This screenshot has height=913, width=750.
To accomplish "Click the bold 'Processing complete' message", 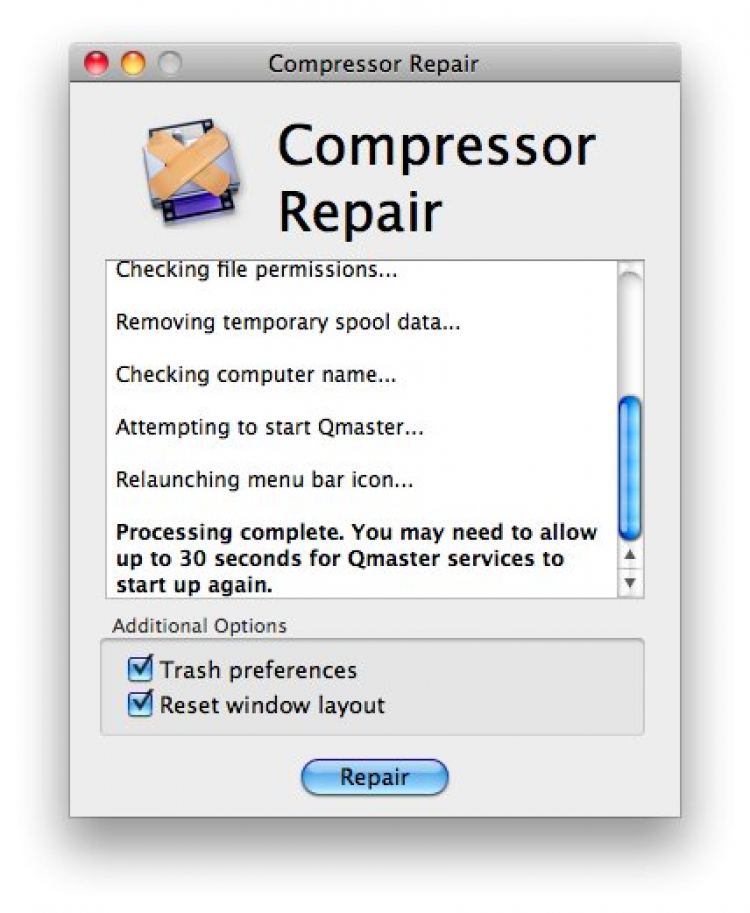I will pyautogui.click(x=356, y=558).
